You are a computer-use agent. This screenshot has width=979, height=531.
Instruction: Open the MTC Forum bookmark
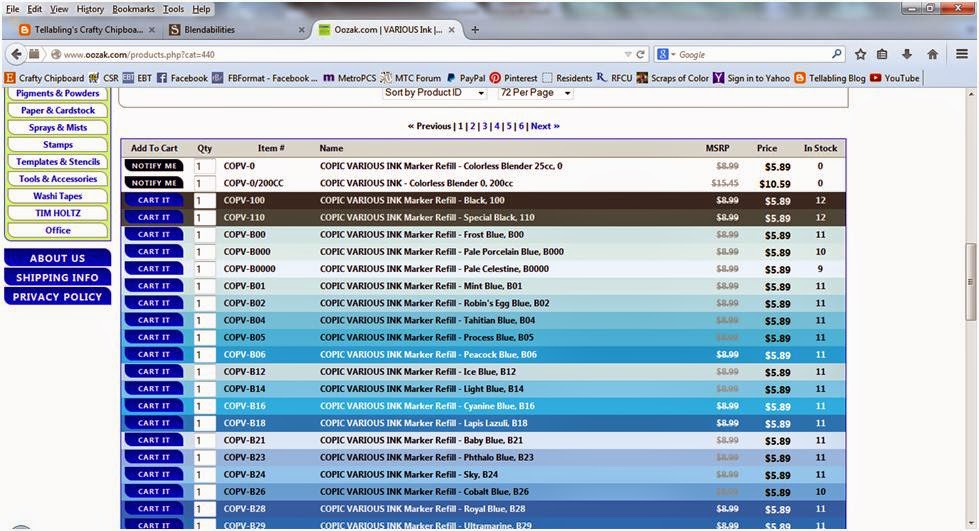click(x=410, y=78)
